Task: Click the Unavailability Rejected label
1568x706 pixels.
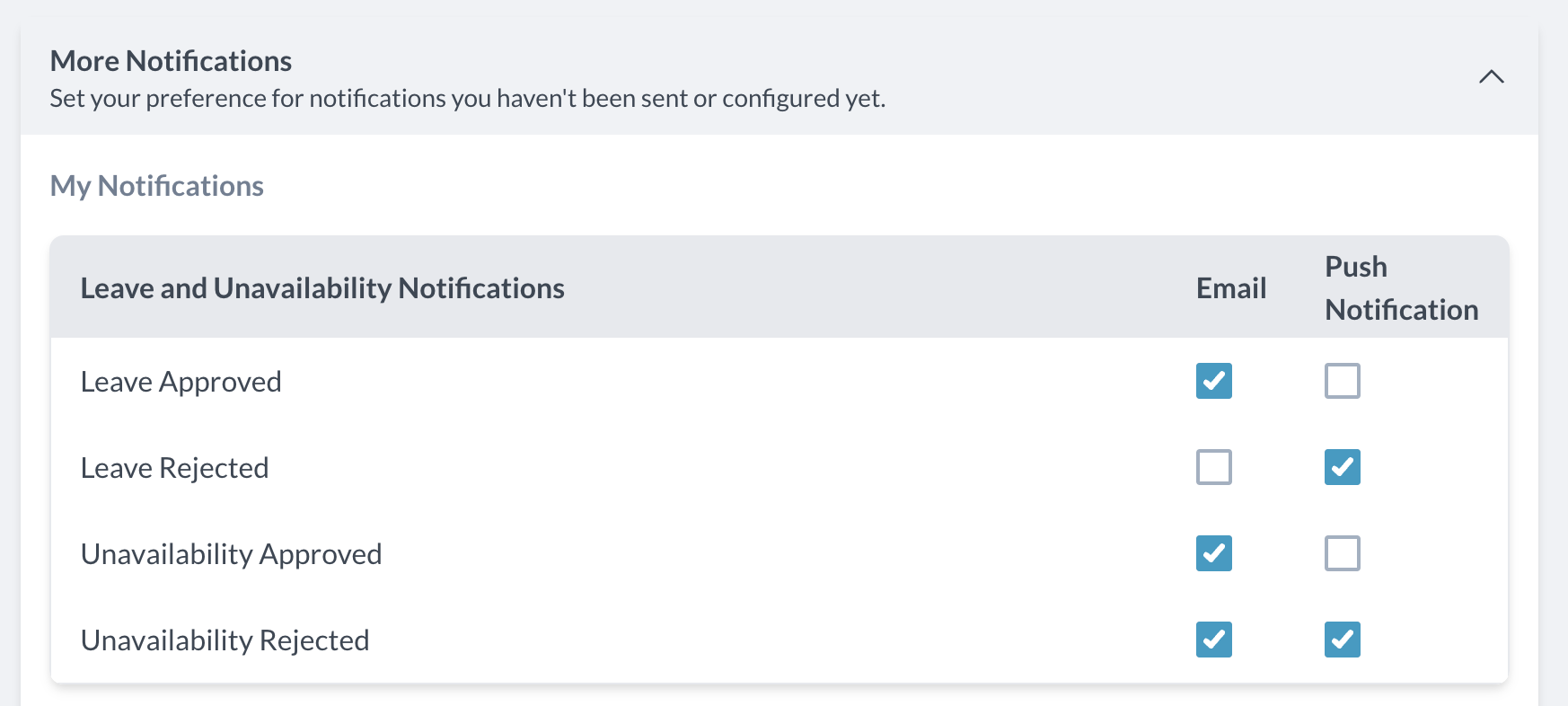Action: [225, 640]
